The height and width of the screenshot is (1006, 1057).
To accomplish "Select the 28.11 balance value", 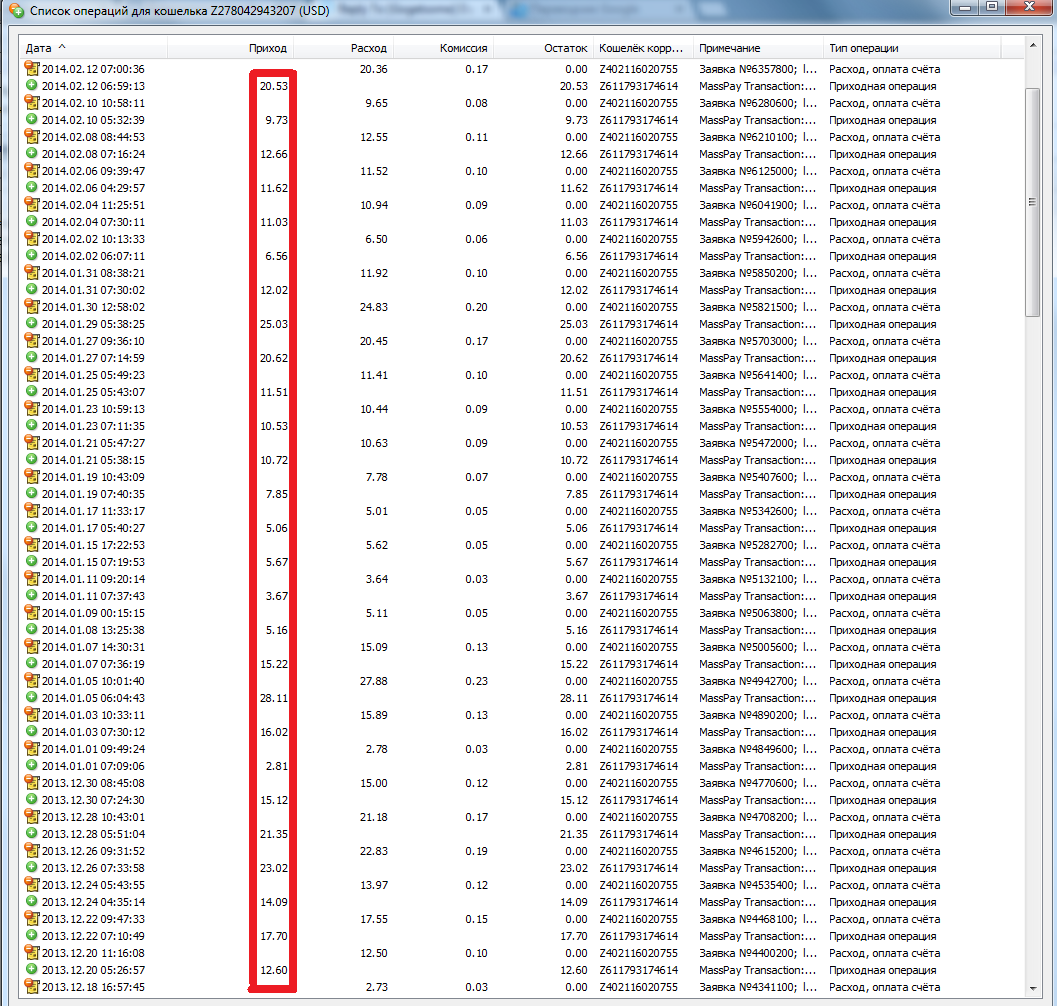I will click(x=574, y=698).
